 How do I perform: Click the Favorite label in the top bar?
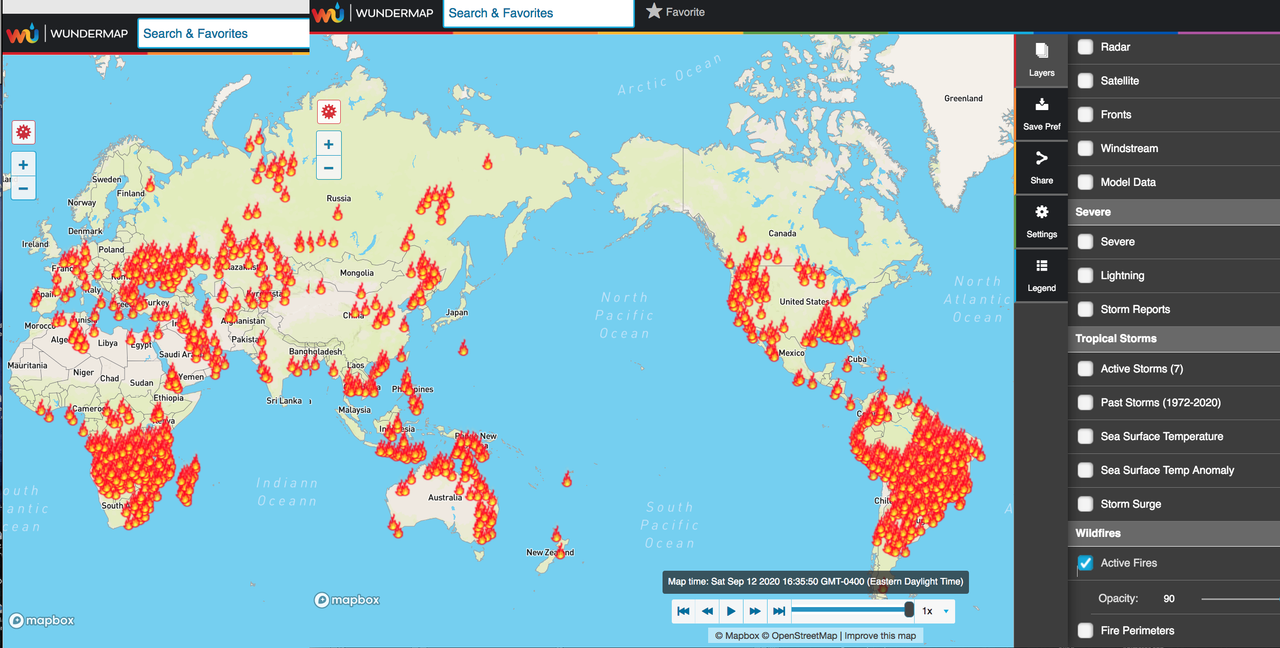685,12
